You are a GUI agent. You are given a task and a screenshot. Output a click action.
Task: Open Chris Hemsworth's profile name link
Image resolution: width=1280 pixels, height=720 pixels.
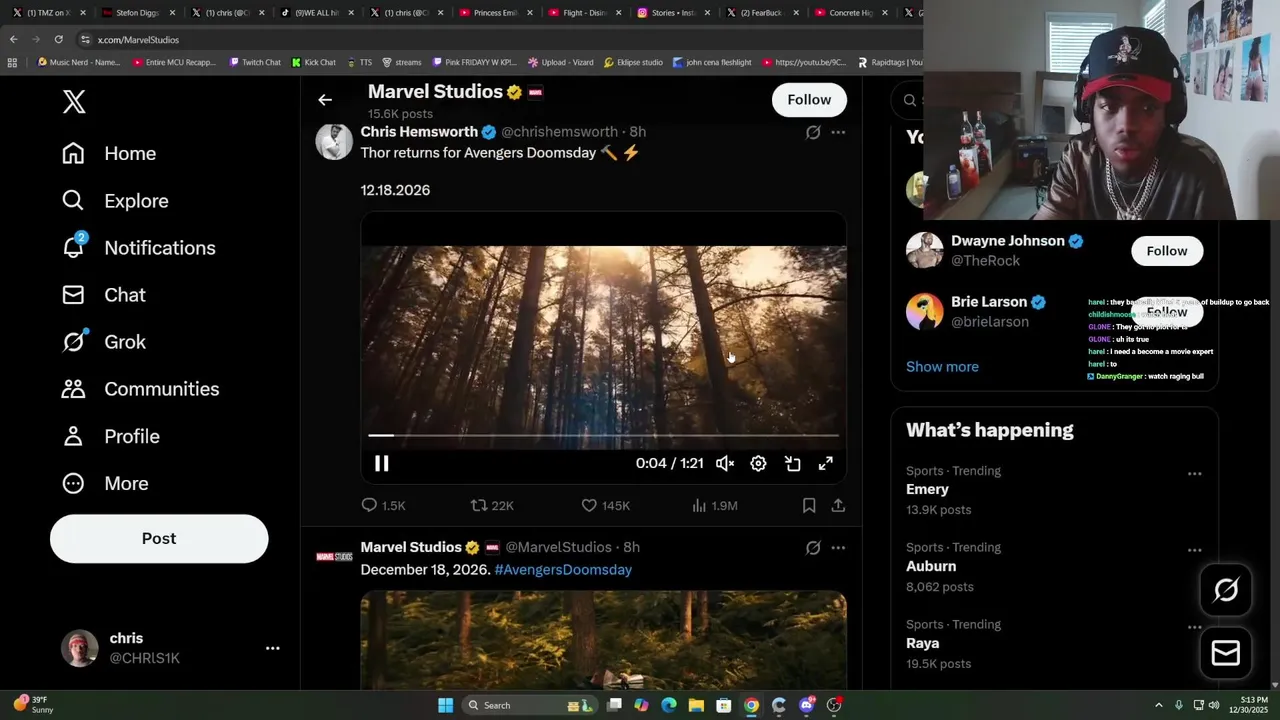tap(419, 132)
